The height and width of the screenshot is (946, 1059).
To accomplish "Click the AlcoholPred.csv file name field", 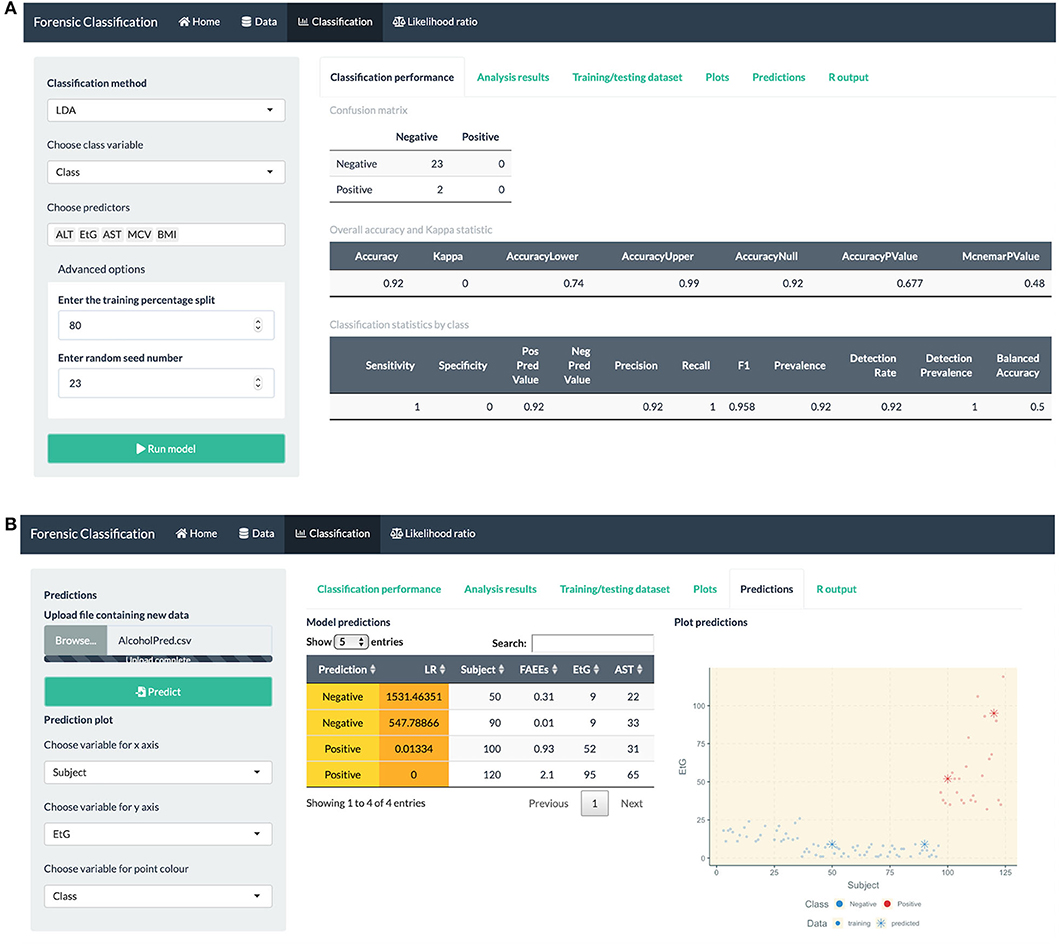I will [x=189, y=640].
